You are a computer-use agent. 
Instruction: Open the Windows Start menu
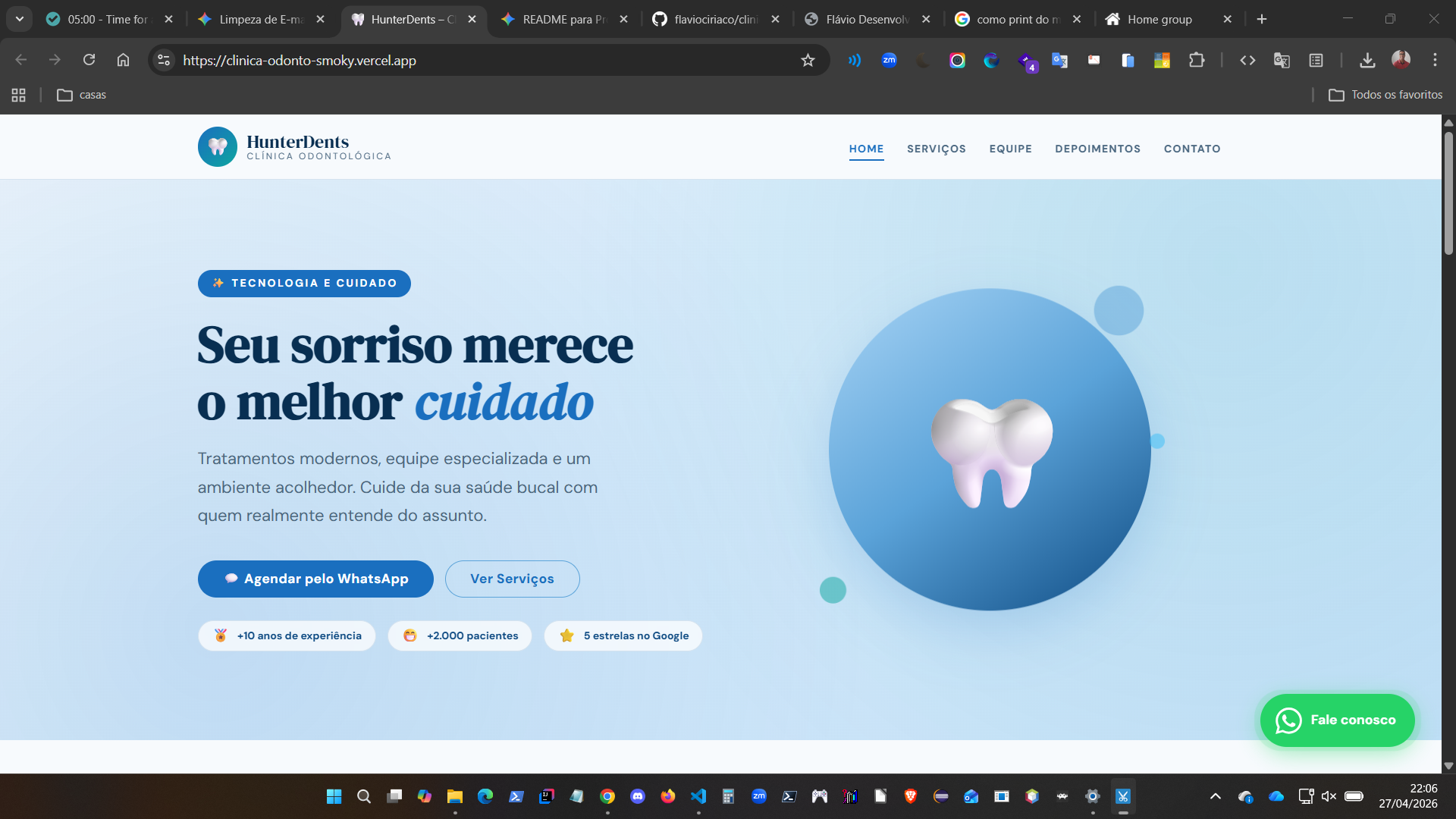point(334,796)
